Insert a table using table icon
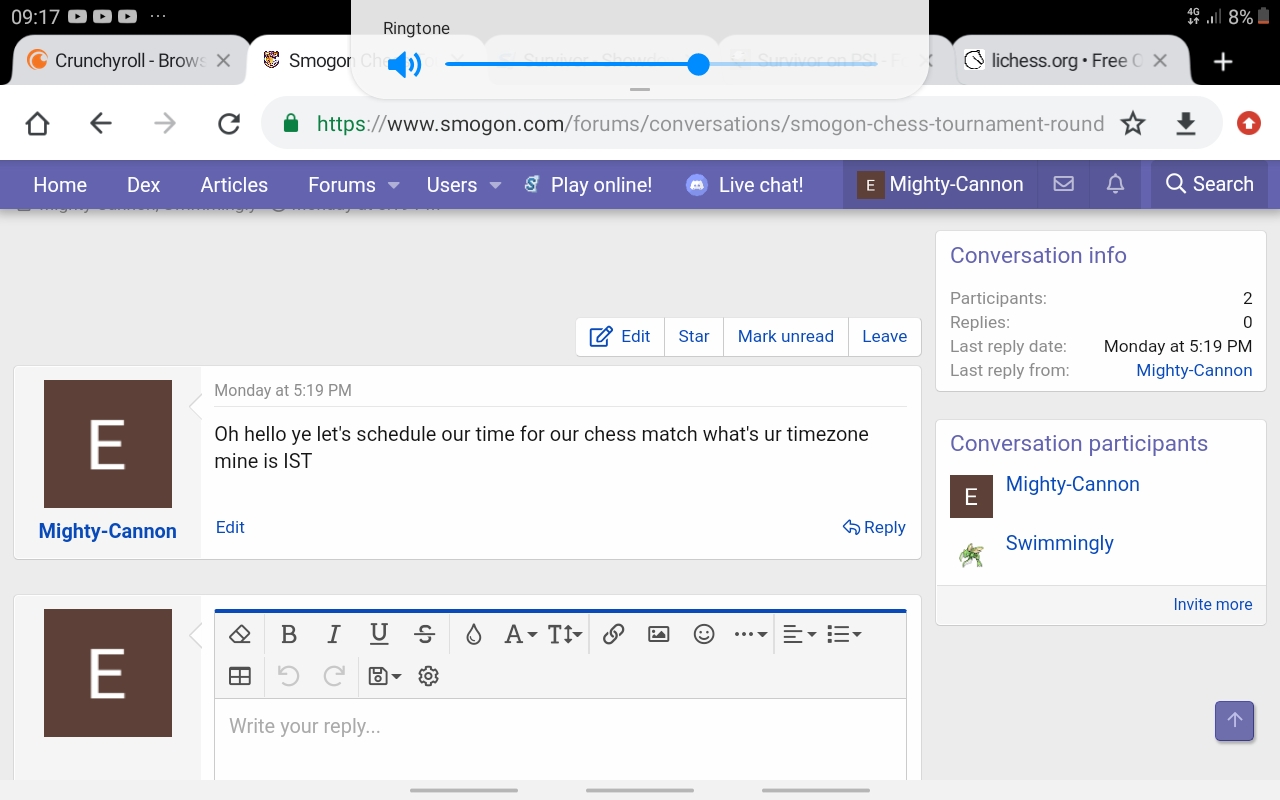1280x800 pixels. click(240, 676)
